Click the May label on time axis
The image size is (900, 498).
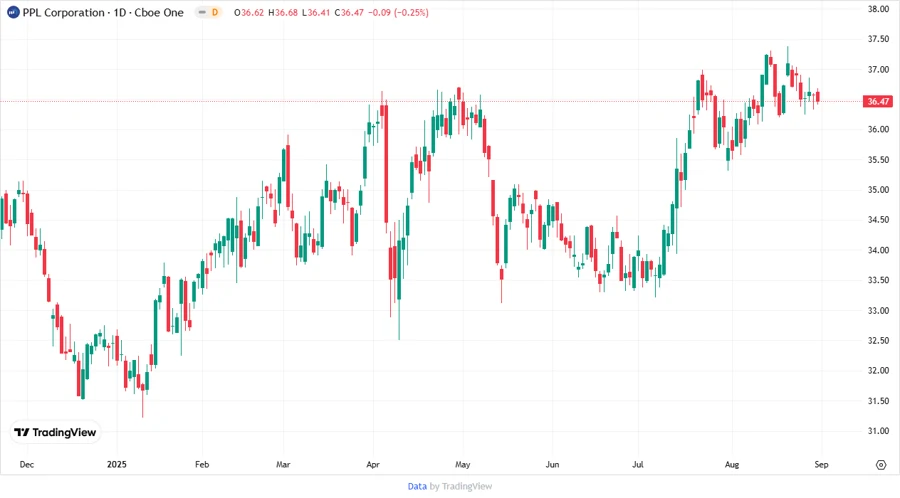463,465
